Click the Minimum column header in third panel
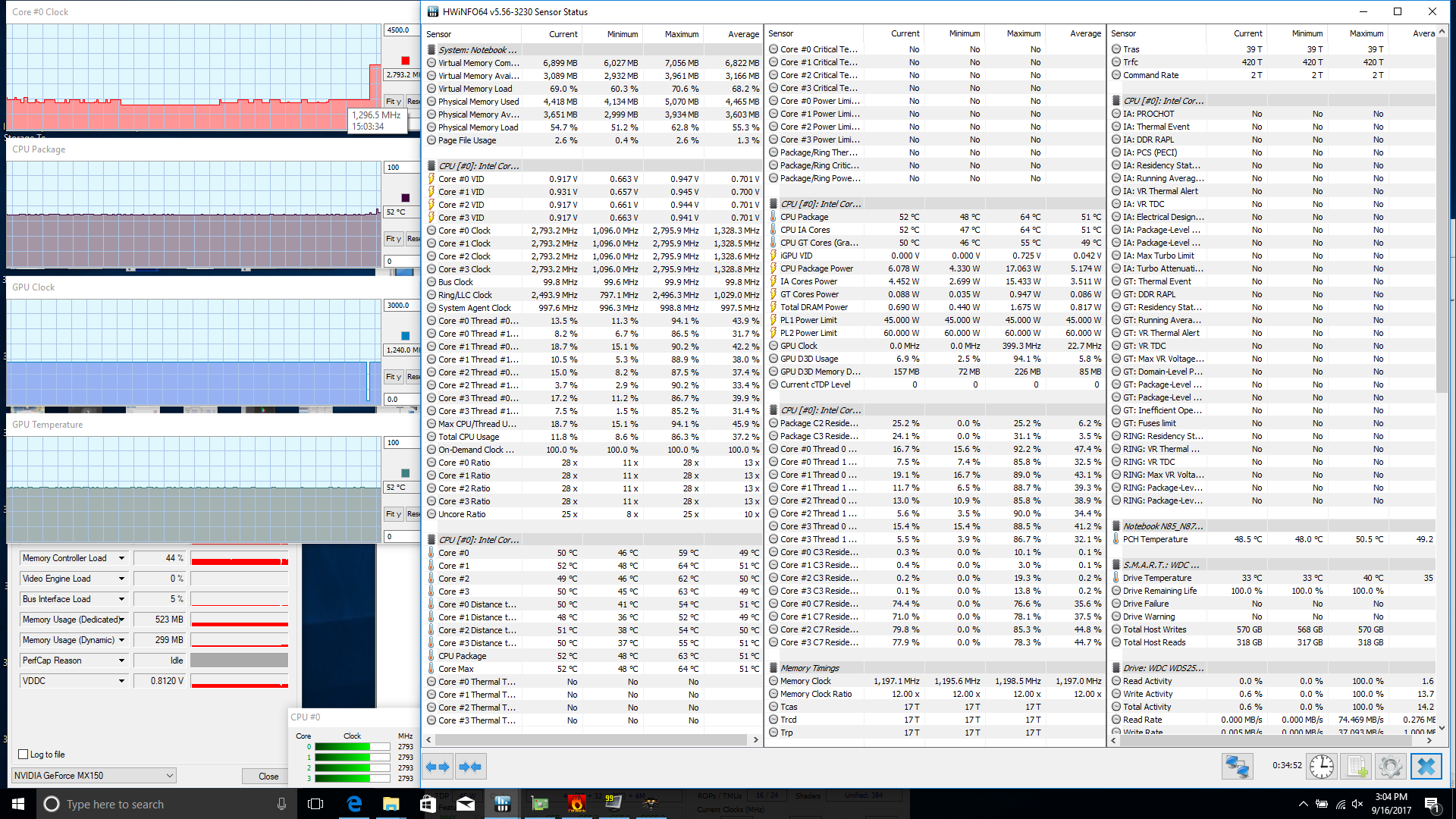The width and height of the screenshot is (1456, 819). (x=1297, y=33)
